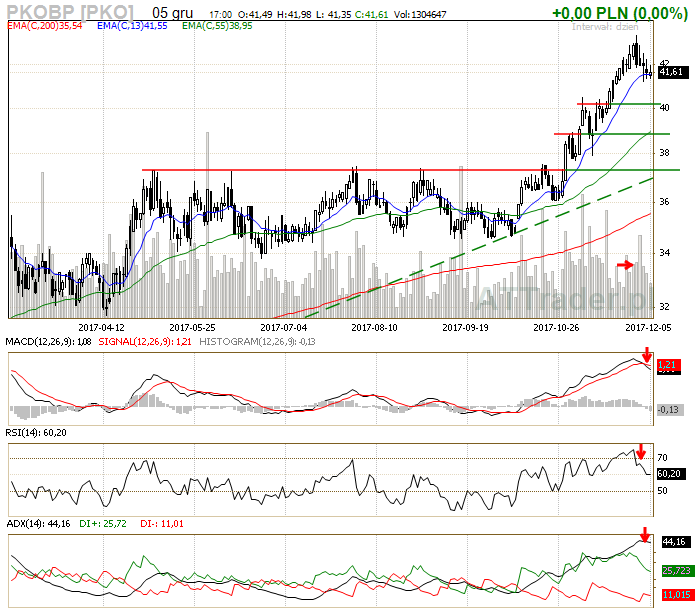Click the current price tag 41,61

click(674, 72)
